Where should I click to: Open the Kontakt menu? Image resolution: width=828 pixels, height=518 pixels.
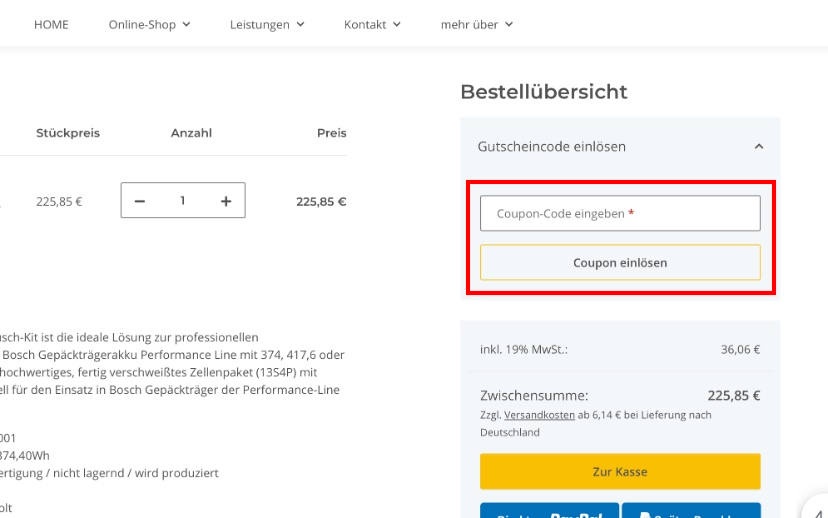[x=372, y=25]
